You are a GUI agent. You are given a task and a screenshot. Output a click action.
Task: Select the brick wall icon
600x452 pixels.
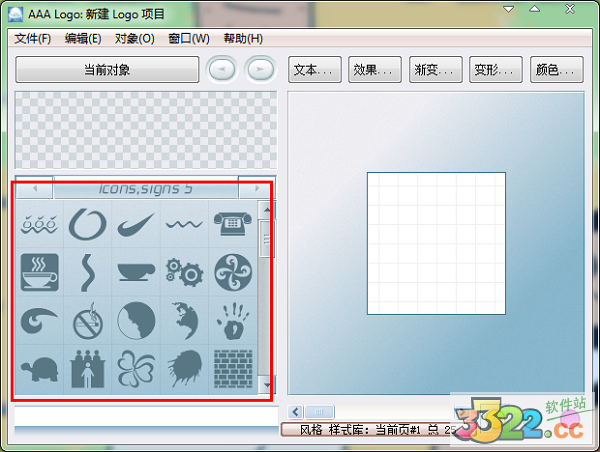click(x=232, y=367)
